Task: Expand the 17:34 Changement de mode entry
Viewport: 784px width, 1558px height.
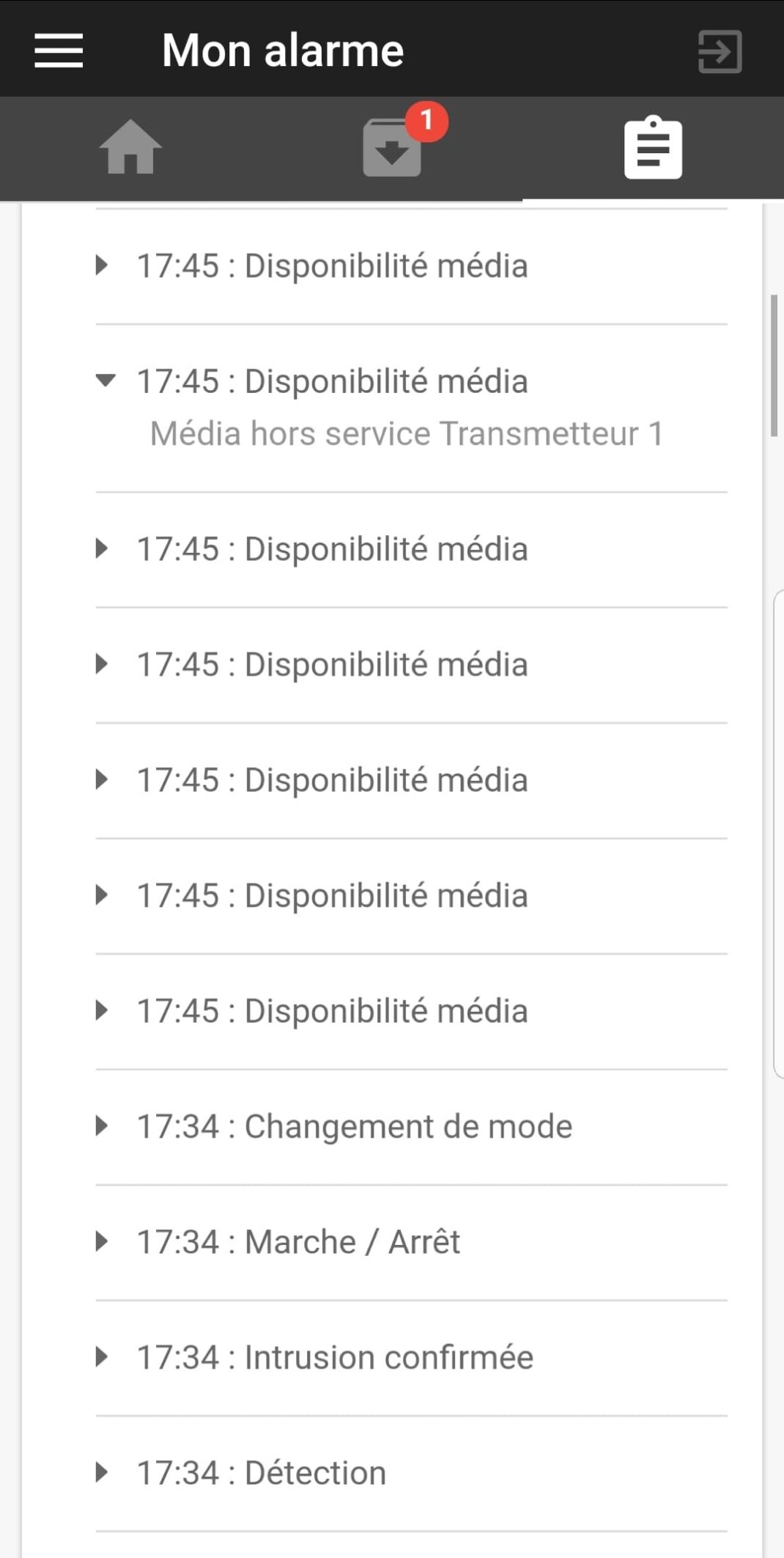Action: [103, 1126]
